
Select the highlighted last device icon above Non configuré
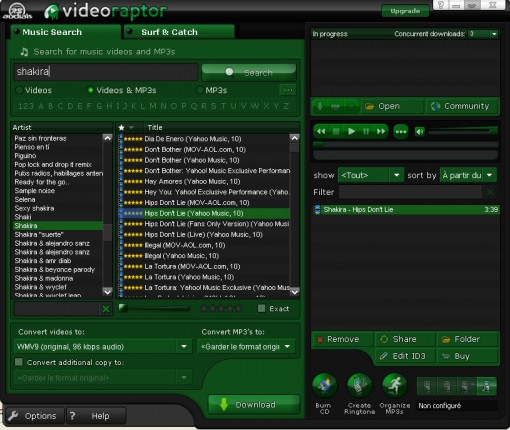click(486, 386)
